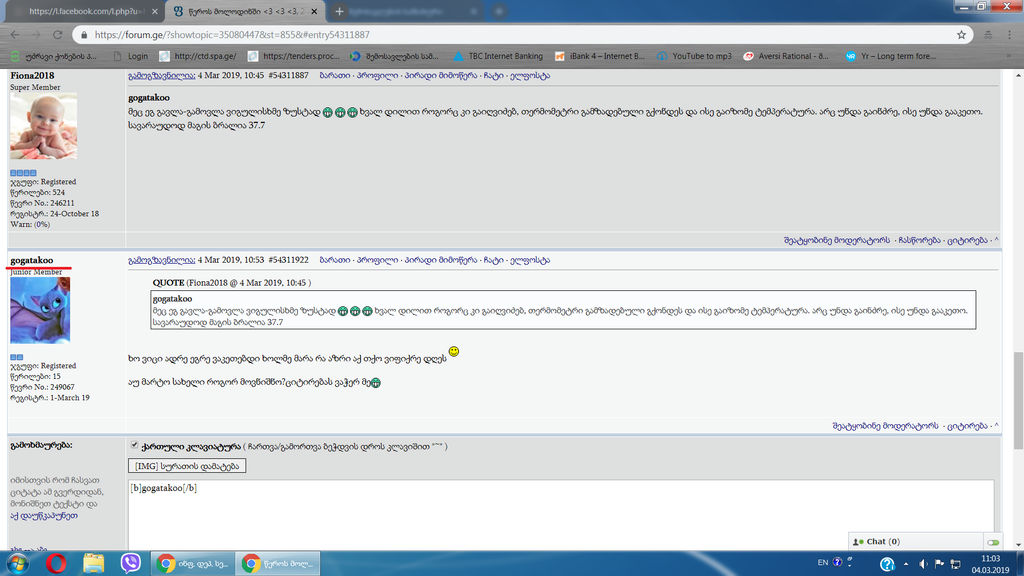Click EN language indicator in tray
1024x576 pixels.
tap(823, 562)
